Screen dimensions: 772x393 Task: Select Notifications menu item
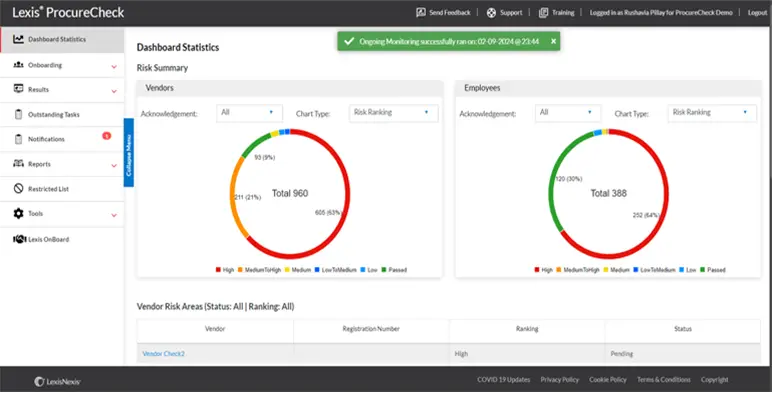click(62, 139)
